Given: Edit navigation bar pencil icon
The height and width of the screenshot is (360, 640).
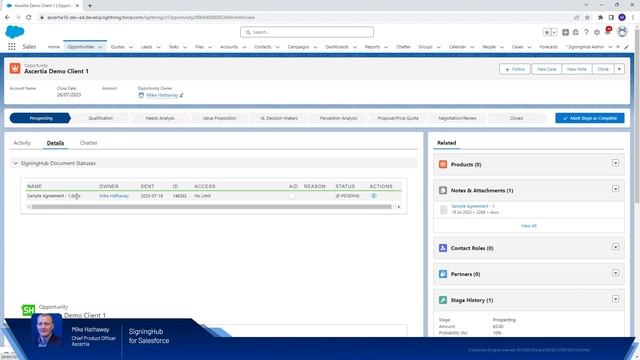Looking at the screenshot, I should [x=627, y=47].
